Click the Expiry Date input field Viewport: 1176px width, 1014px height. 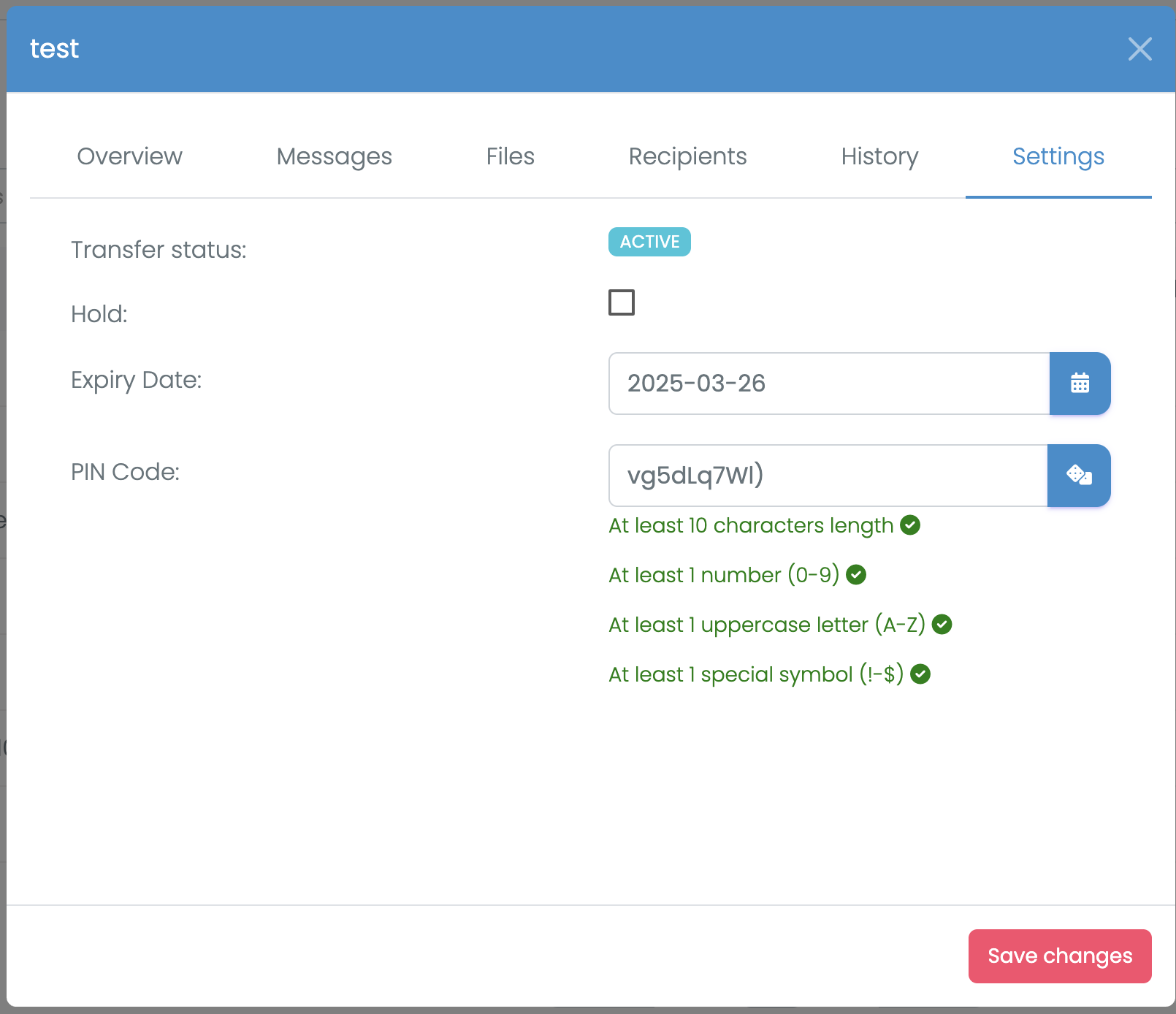pos(825,384)
